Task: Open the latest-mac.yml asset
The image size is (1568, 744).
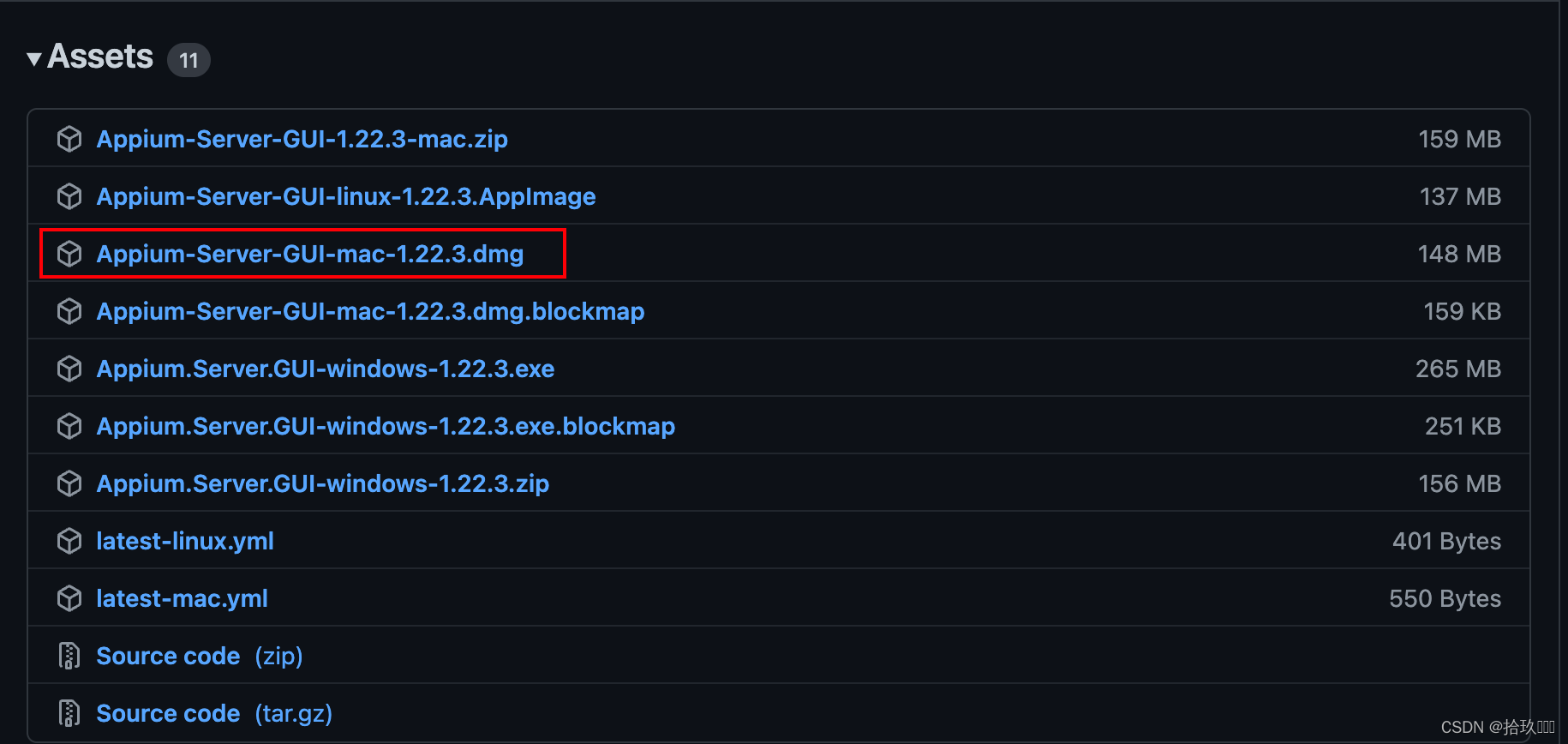Action: 182,597
